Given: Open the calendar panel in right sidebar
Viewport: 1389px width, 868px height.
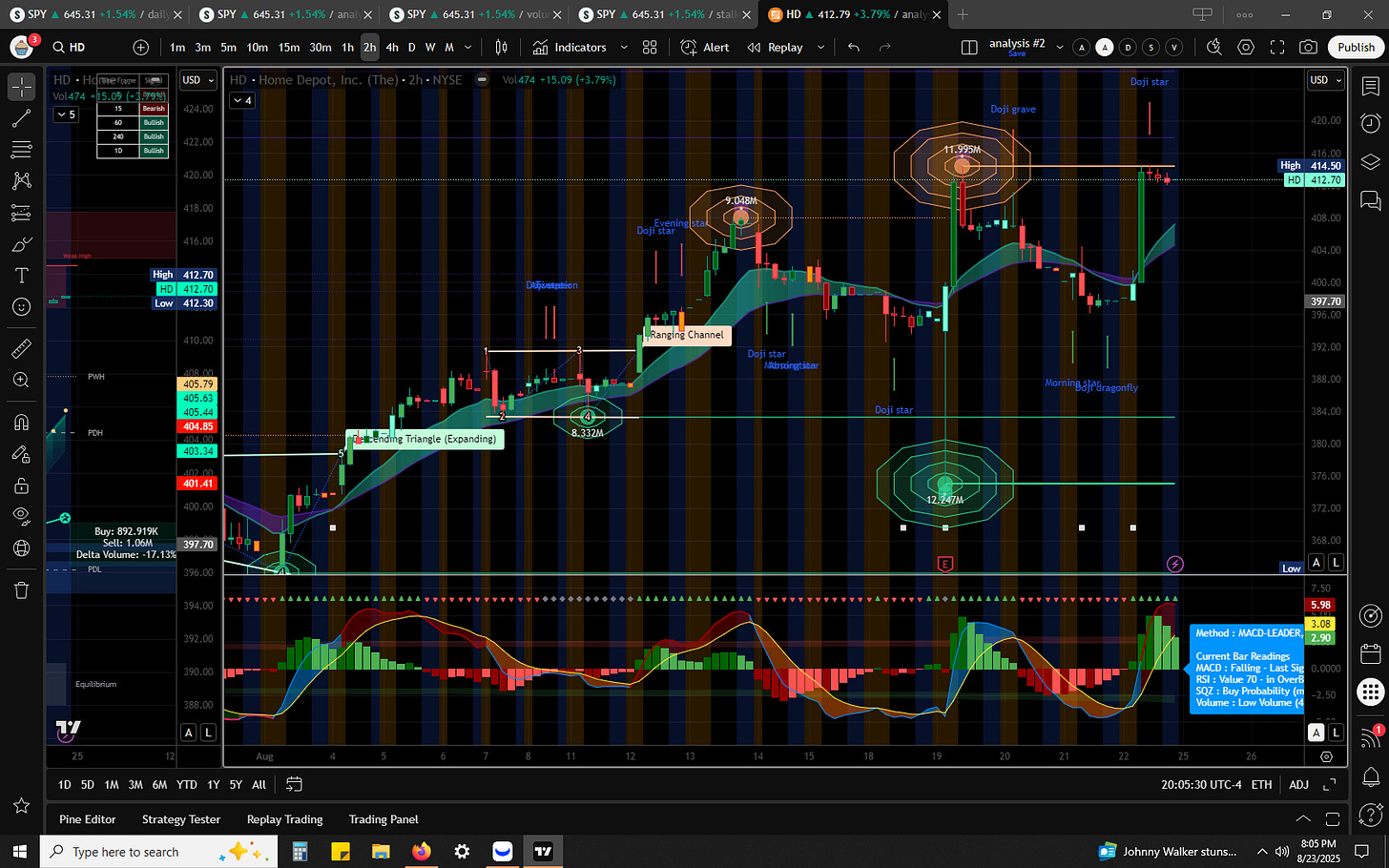Looking at the screenshot, I should (x=1371, y=654).
